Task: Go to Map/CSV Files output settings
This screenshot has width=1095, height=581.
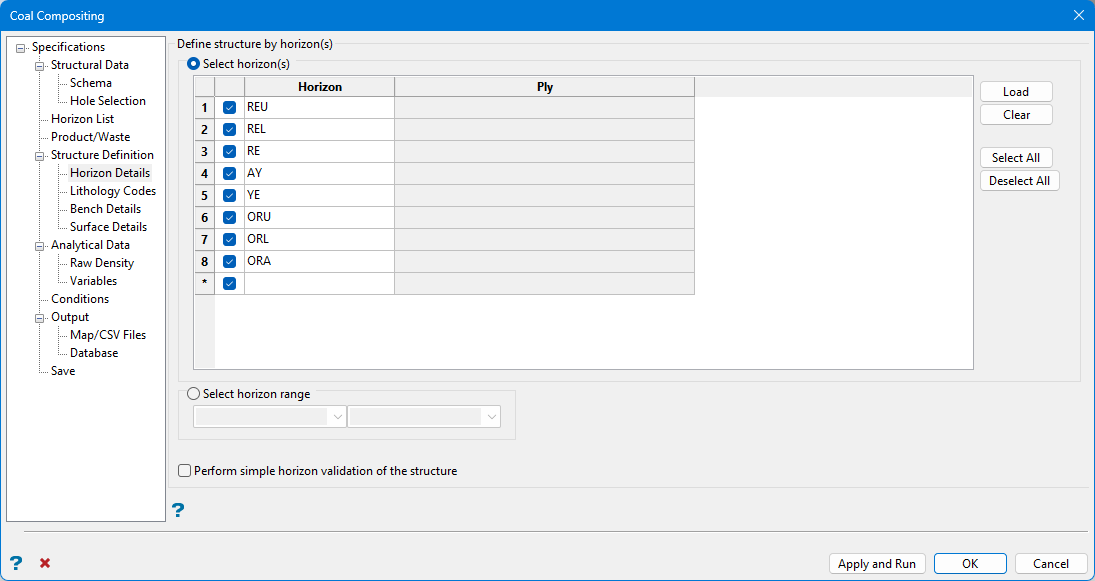Action: 108,335
